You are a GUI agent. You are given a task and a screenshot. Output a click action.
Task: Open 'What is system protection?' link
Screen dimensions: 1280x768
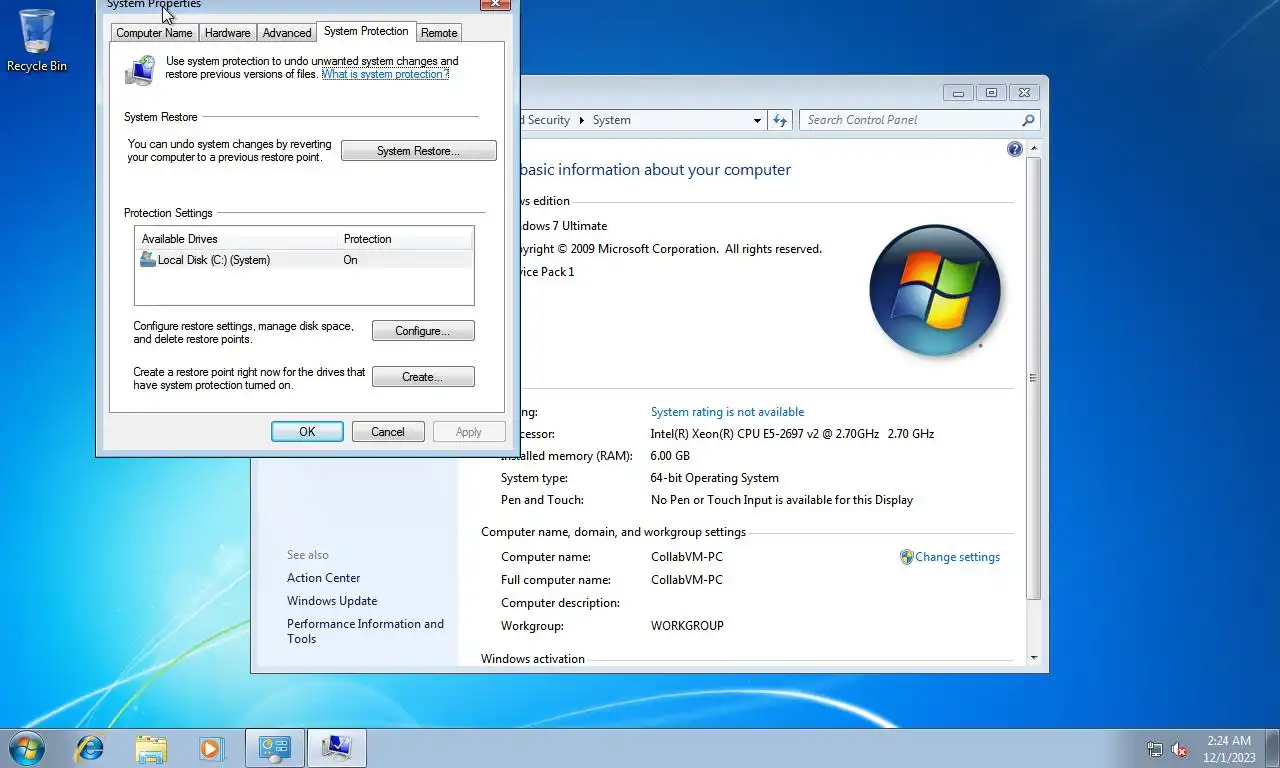click(x=385, y=74)
